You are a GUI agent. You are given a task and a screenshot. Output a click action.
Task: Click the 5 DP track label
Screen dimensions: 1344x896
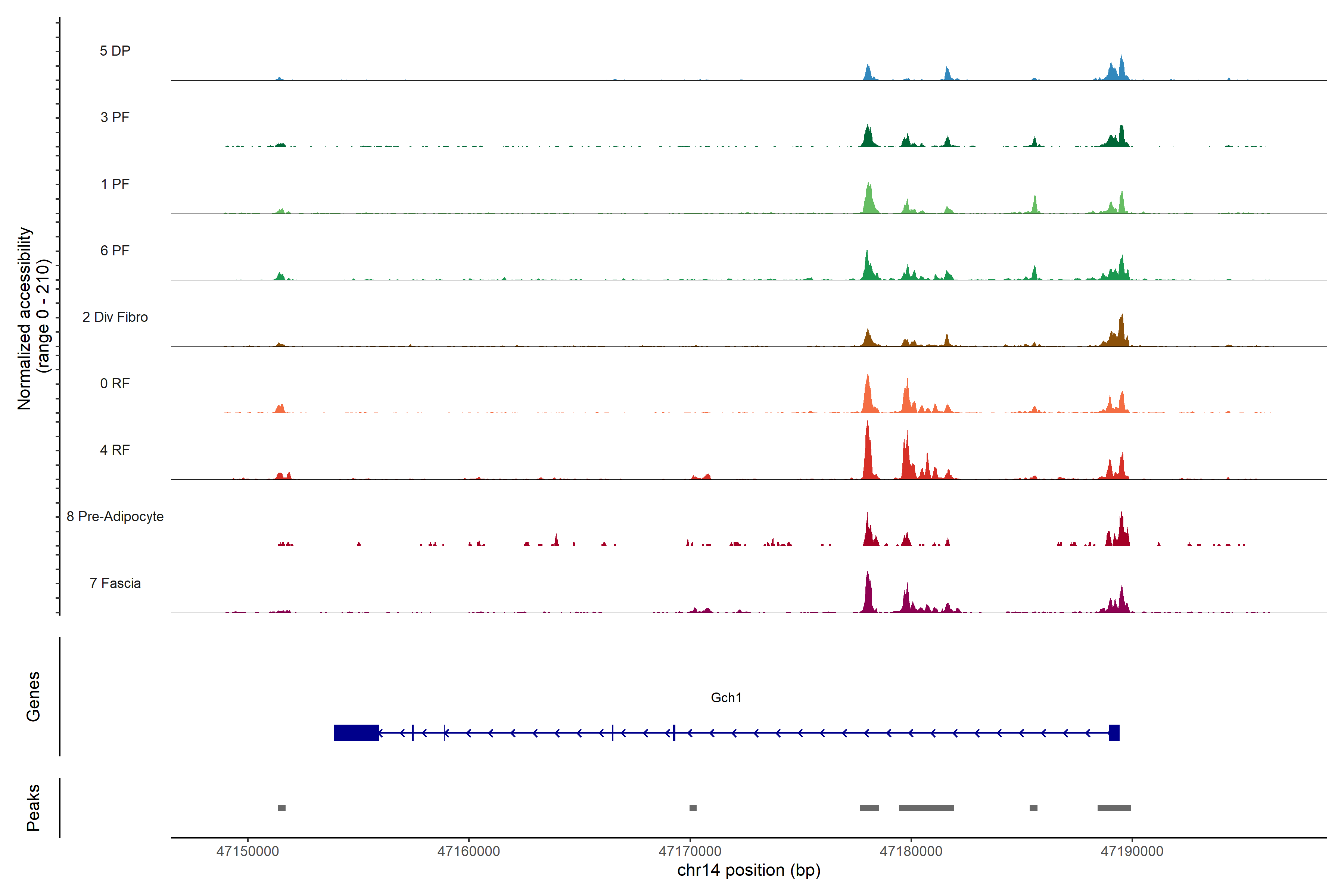pyautogui.click(x=115, y=51)
